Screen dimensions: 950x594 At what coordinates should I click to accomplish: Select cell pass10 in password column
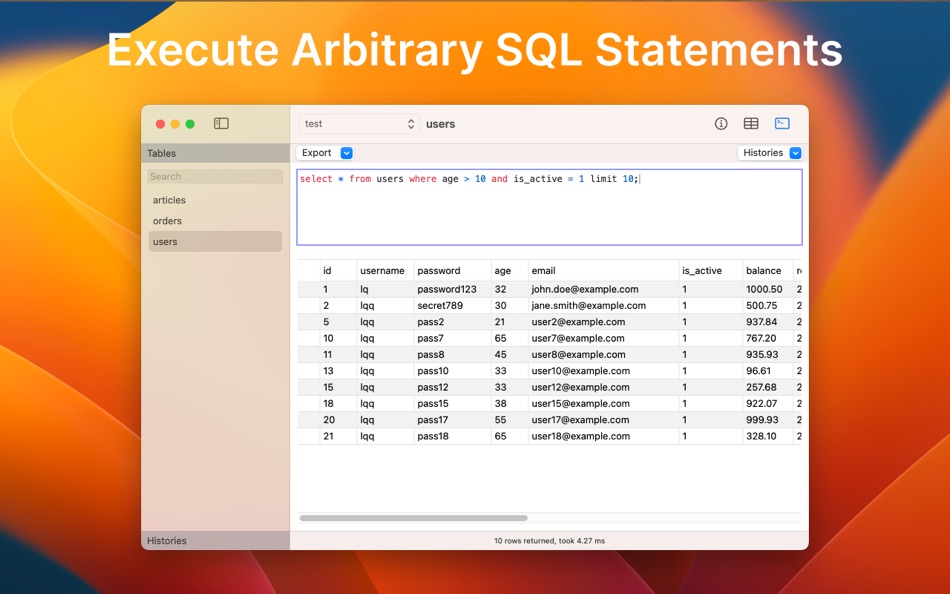433,371
